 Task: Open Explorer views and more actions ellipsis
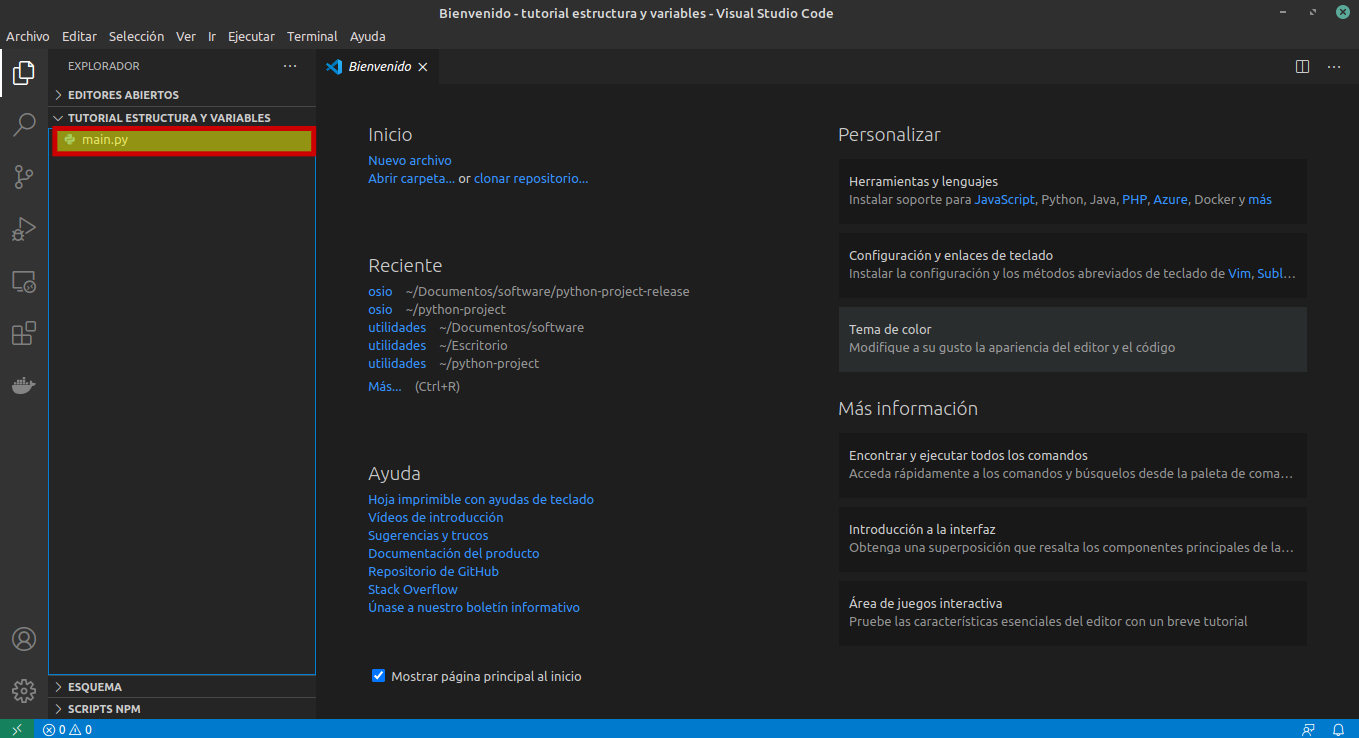(290, 66)
